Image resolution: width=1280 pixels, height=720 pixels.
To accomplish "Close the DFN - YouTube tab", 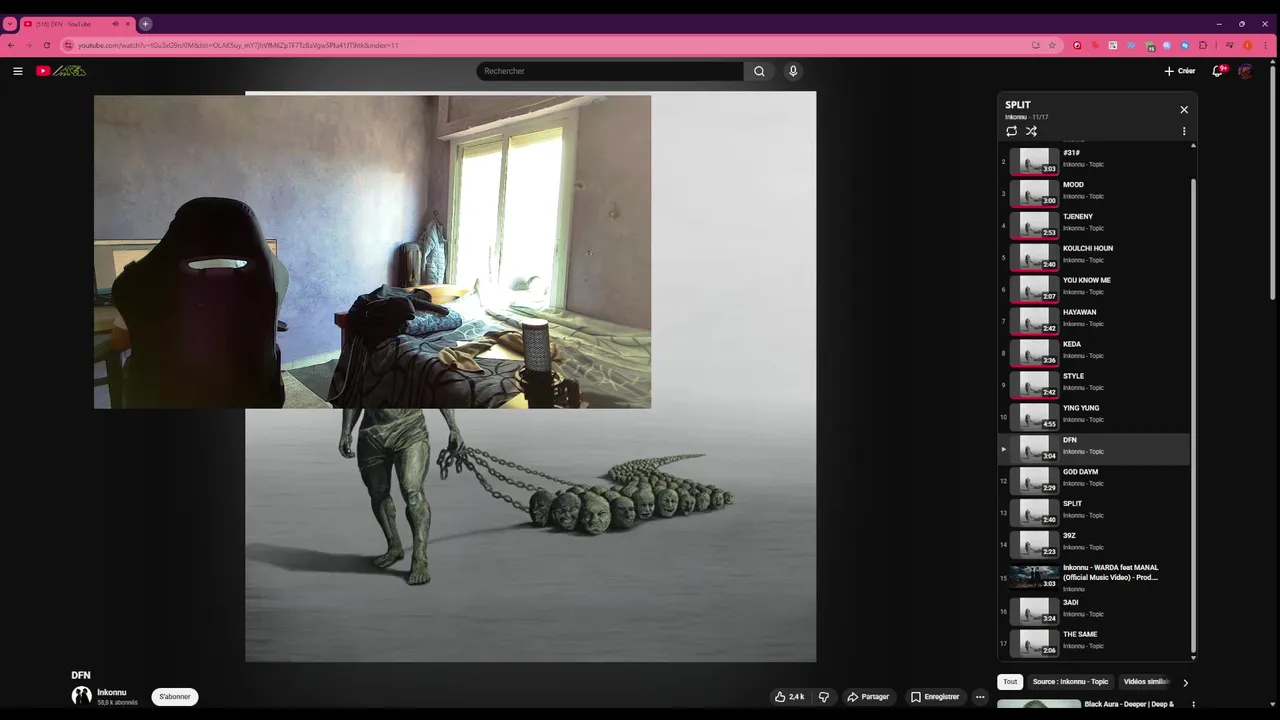I will click(x=128, y=24).
